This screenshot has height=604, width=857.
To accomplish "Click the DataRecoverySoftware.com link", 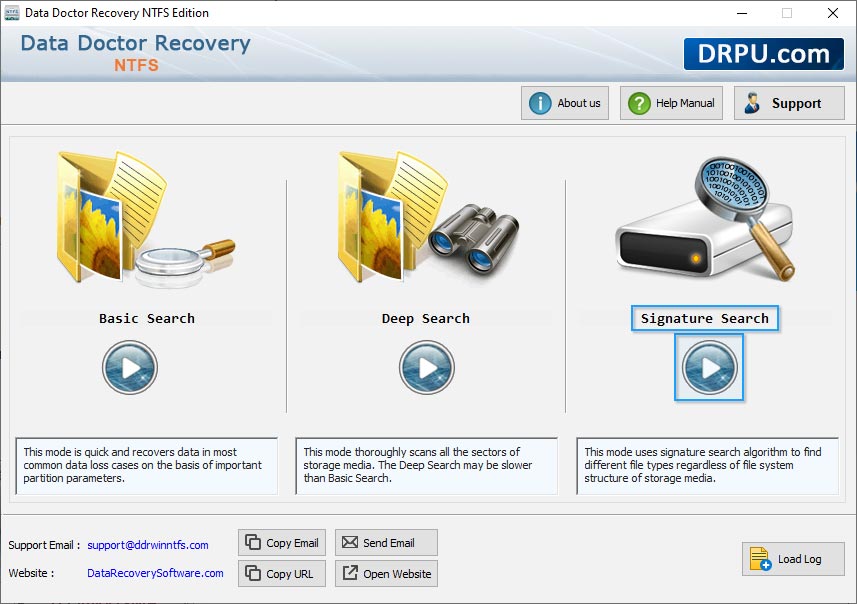I will [x=155, y=573].
